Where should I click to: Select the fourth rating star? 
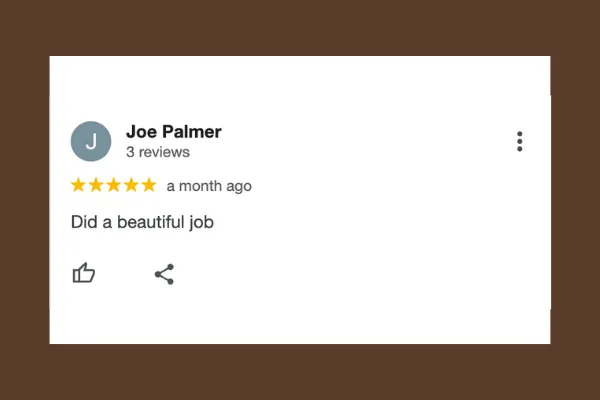pos(131,185)
